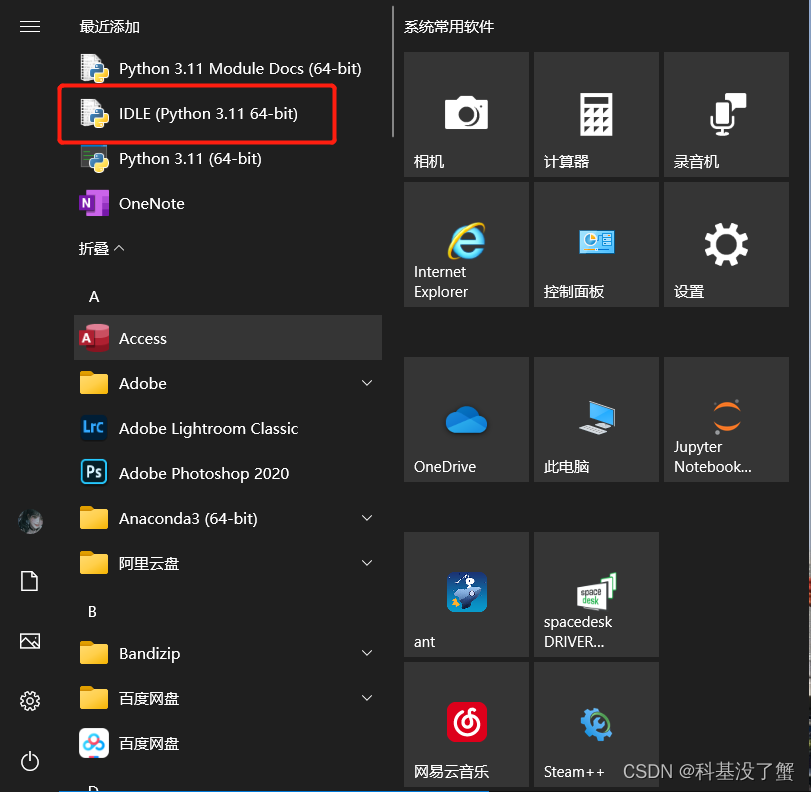
Task: Click the app list scrollbar
Action: (393, 71)
